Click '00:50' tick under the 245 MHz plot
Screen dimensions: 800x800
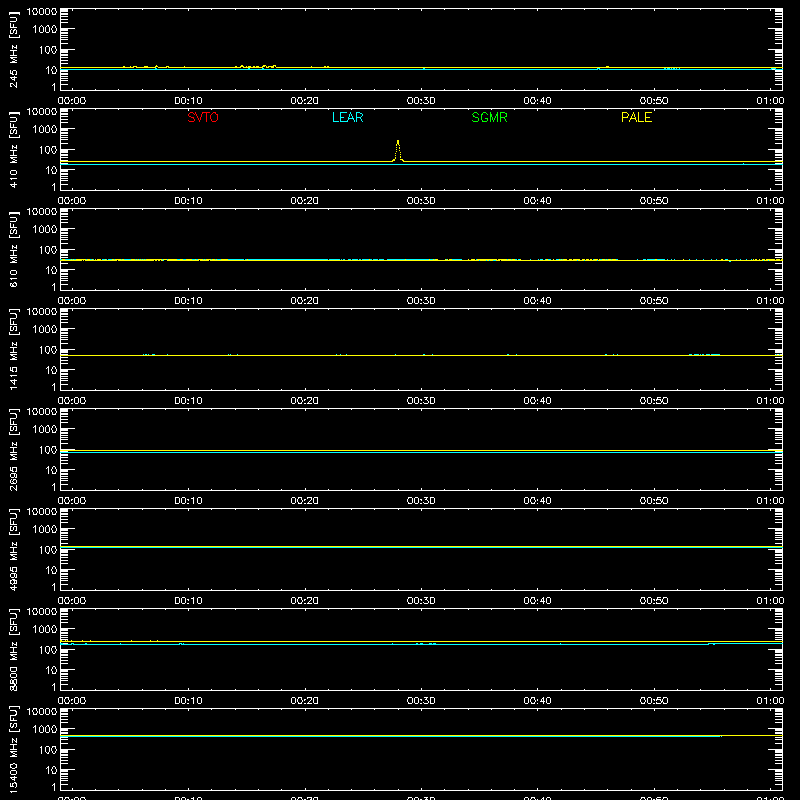click(654, 101)
